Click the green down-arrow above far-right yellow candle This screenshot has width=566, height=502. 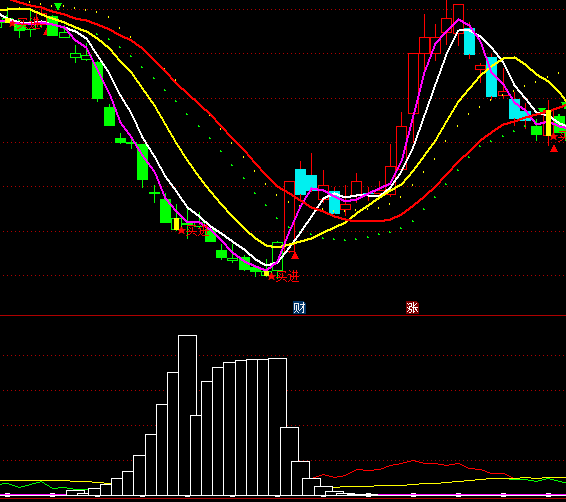tap(542, 110)
